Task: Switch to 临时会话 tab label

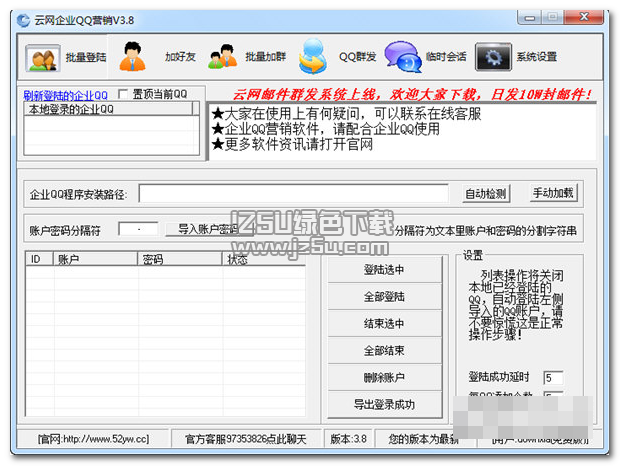Action: pyautogui.click(x=446, y=57)
